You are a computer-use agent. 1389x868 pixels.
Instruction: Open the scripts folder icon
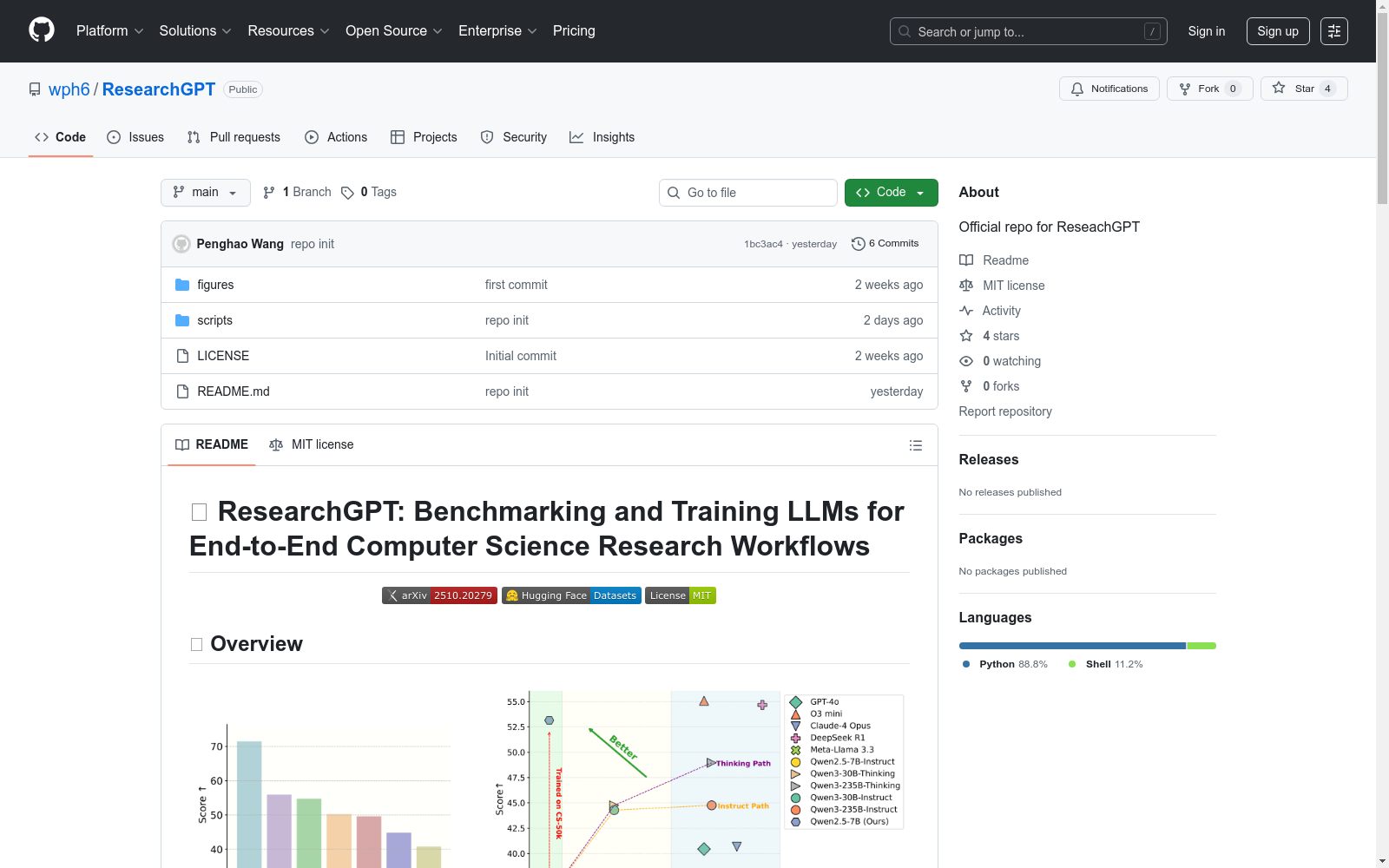click(x=182, y=320)
